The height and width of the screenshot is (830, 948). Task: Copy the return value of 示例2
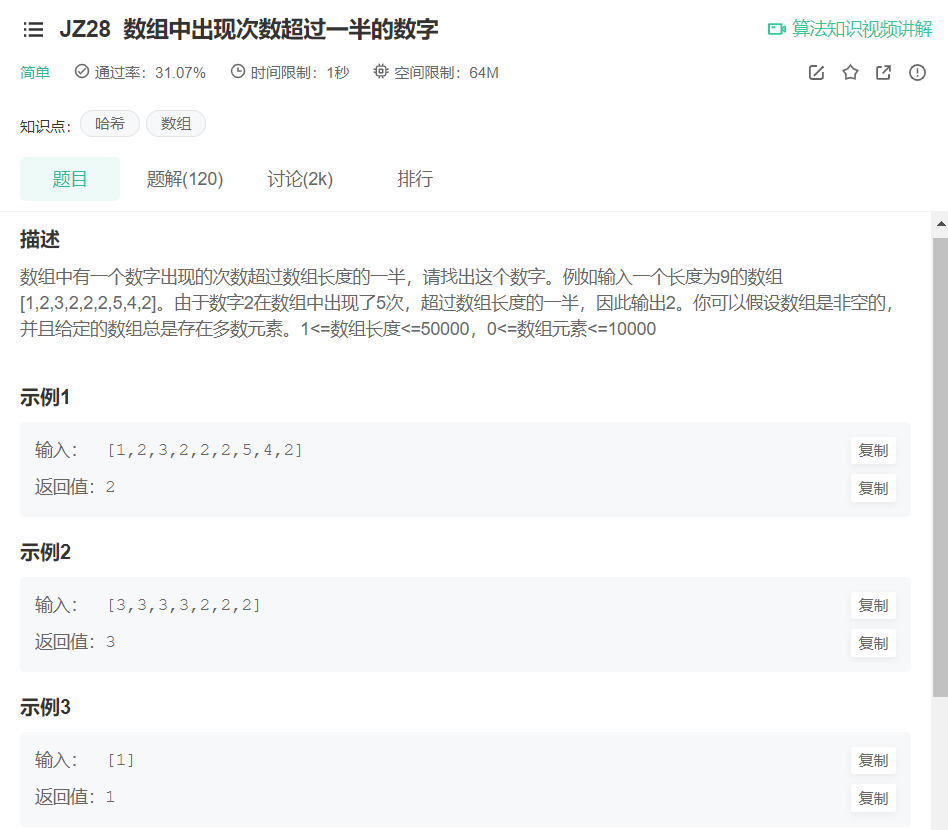[872, 644]
